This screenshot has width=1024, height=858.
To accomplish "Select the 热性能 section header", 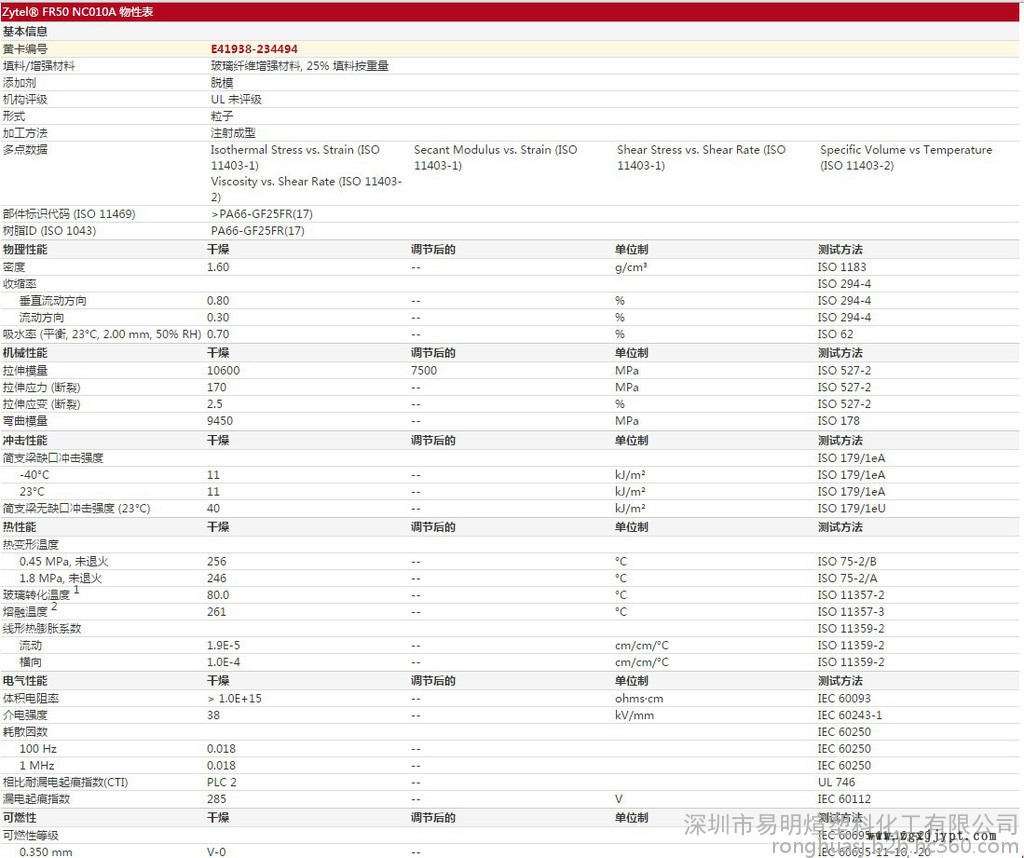I will 19,527.
